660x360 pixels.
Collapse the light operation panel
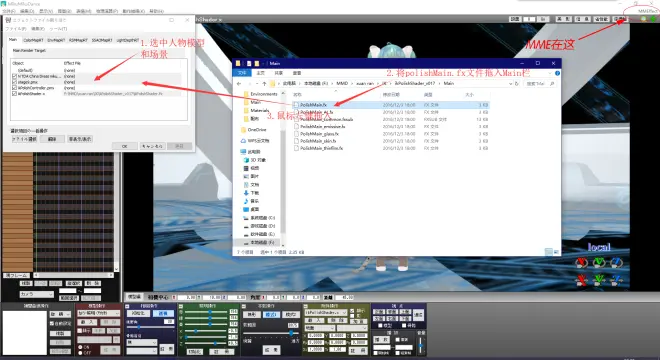(x=181, y=306)
